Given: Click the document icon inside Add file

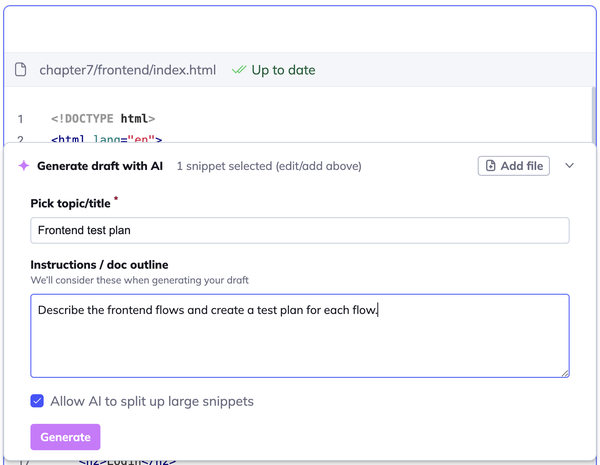Looking at the screenshot, I should pos(491,166).
